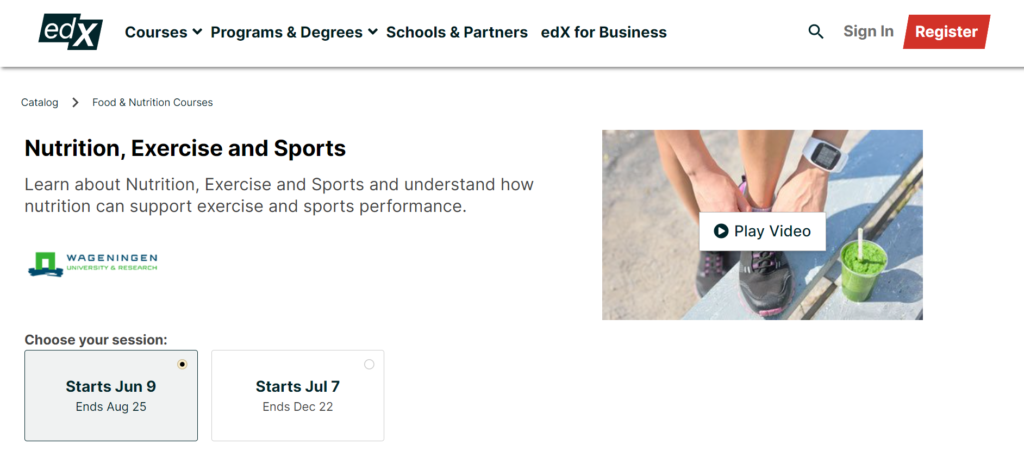The image size is (1024, 457).
Task: Select the Starts Jun 9 radio button
Action: point(182,364)
